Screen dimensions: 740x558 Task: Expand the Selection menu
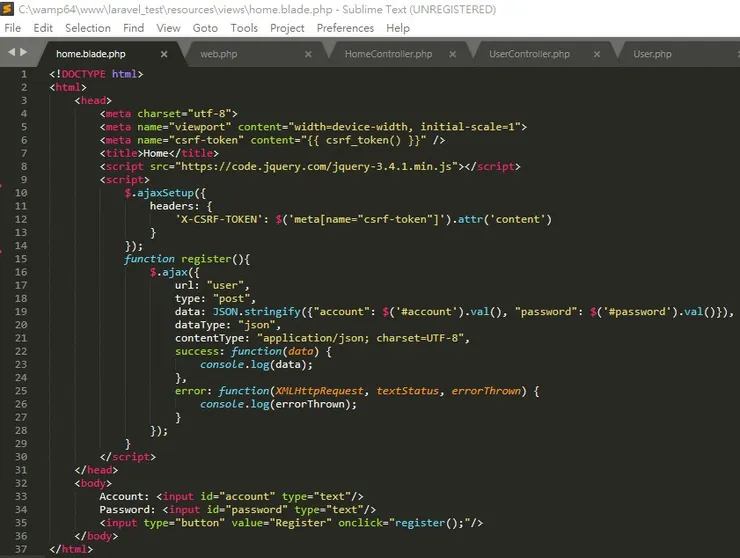[x=88, y=28]
